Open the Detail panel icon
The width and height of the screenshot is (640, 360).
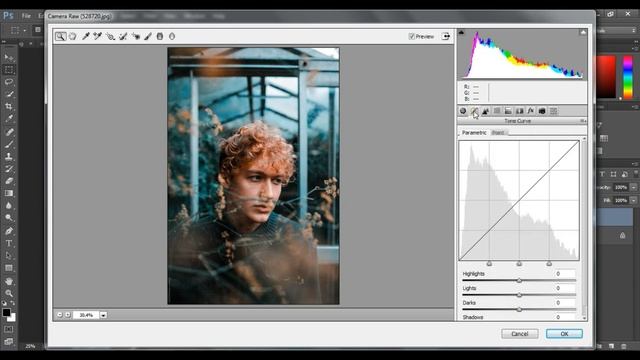[486, 111]
